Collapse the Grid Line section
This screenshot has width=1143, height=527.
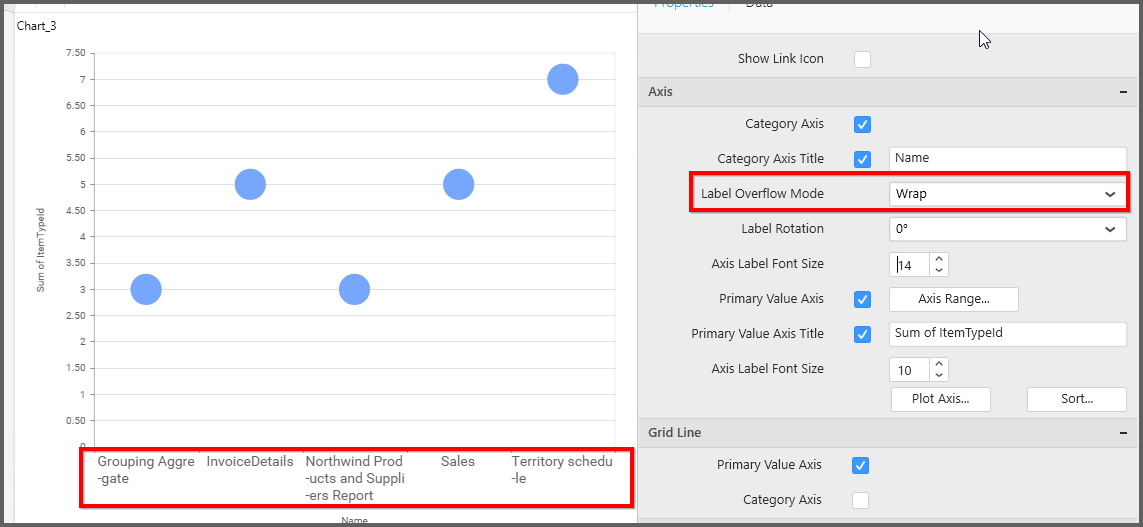1123,433
